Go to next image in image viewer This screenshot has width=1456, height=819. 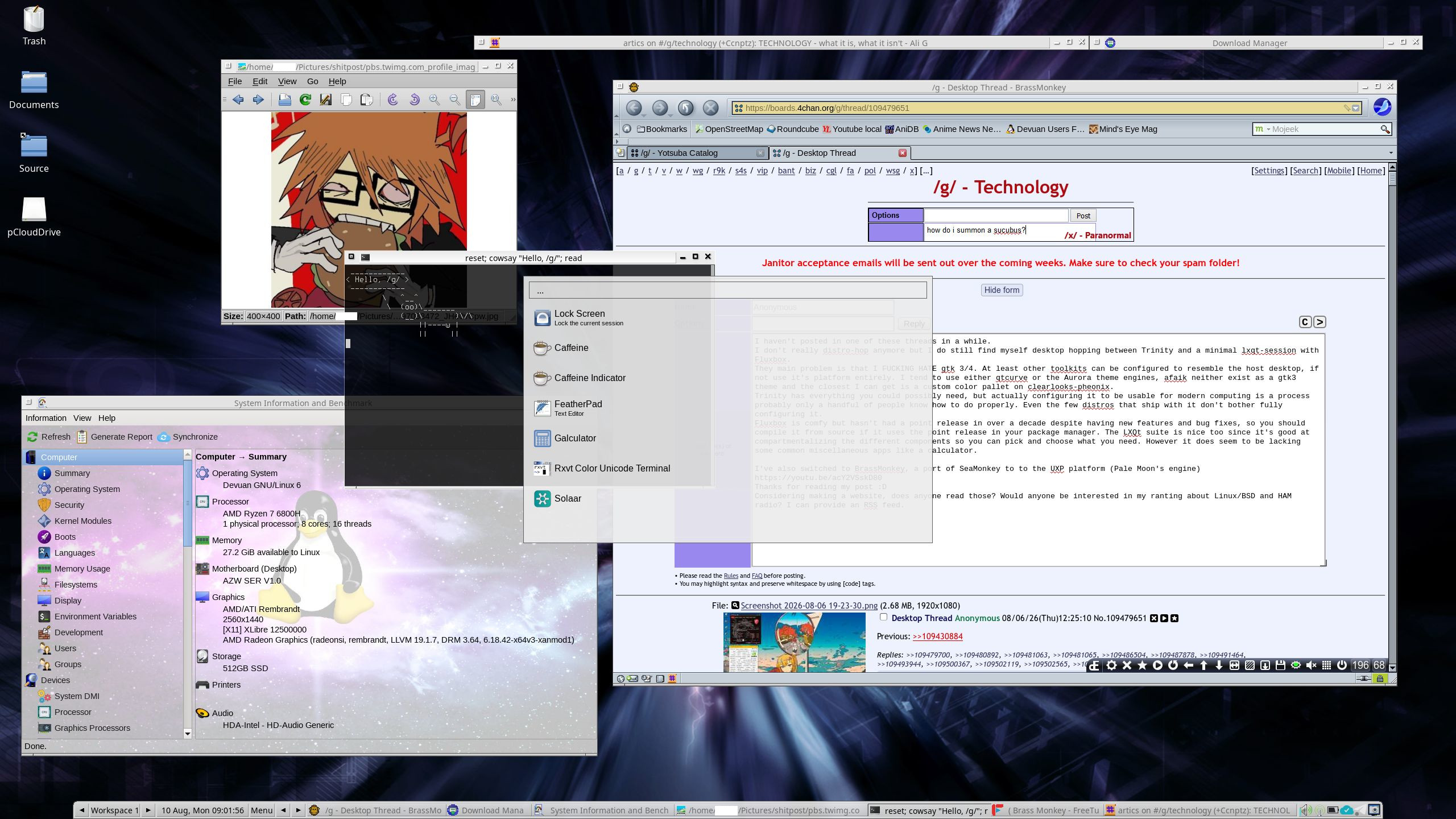258,100
